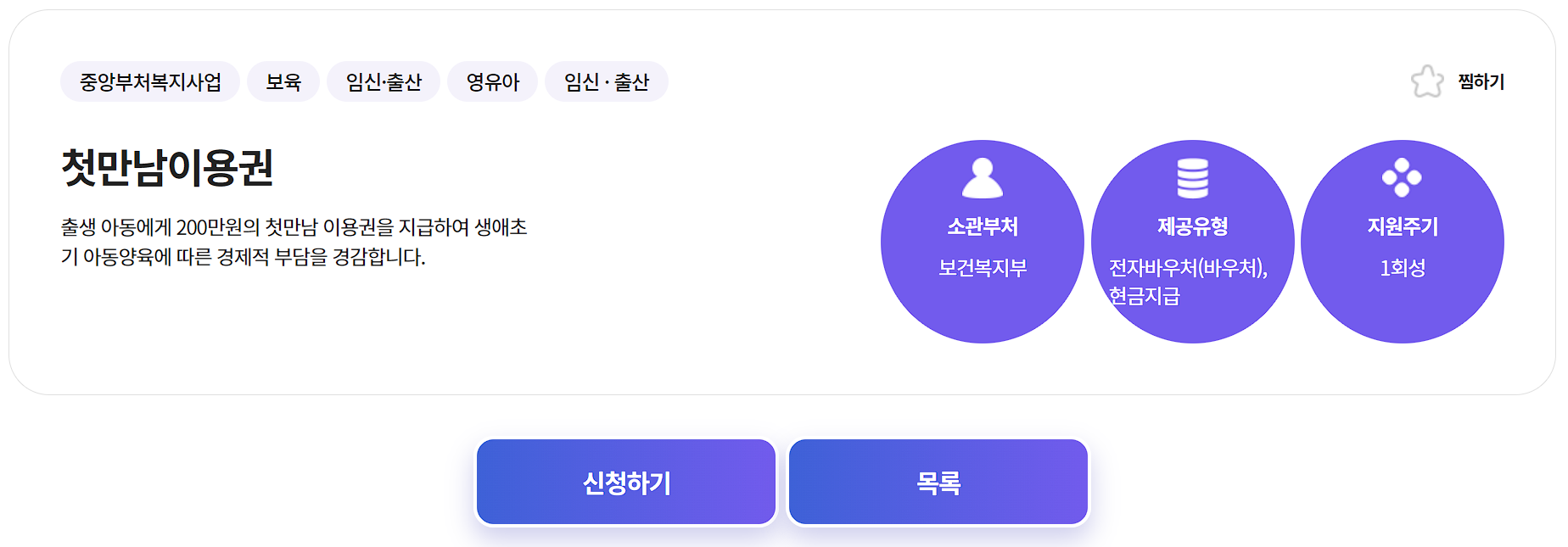Screen dimensions: 1568x547
Task: Click the person icon above 소관부처
Action: (983, 178)
